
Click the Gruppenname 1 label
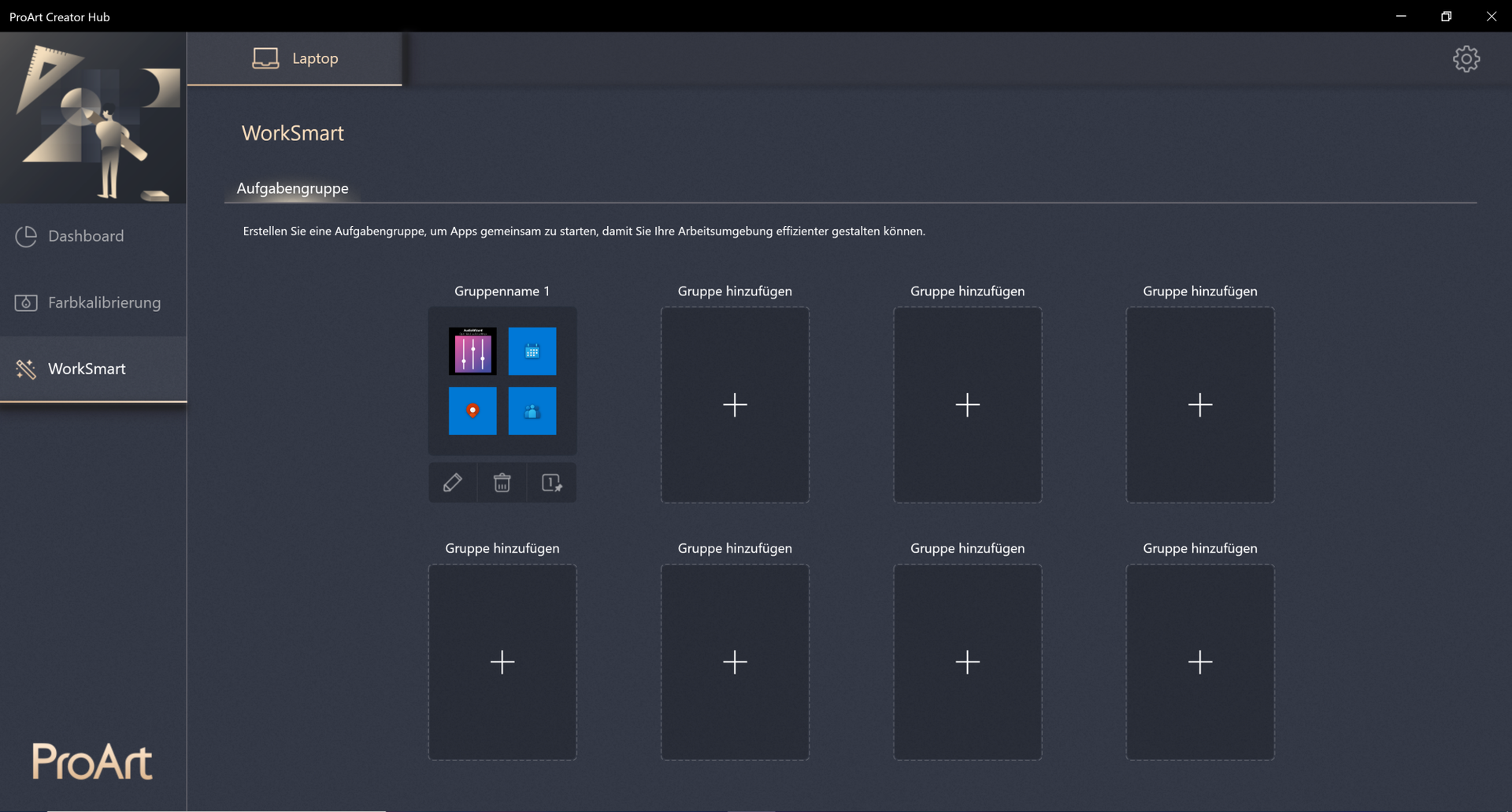pyautogui.click(x=502, y=291)
